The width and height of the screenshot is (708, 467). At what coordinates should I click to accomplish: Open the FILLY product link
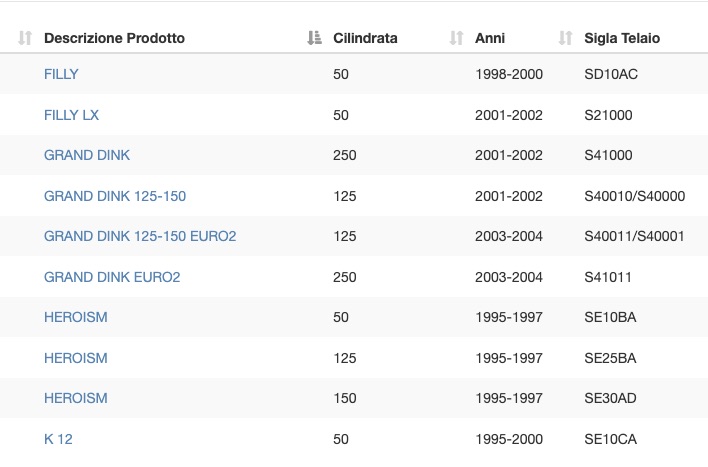(61, 74)
